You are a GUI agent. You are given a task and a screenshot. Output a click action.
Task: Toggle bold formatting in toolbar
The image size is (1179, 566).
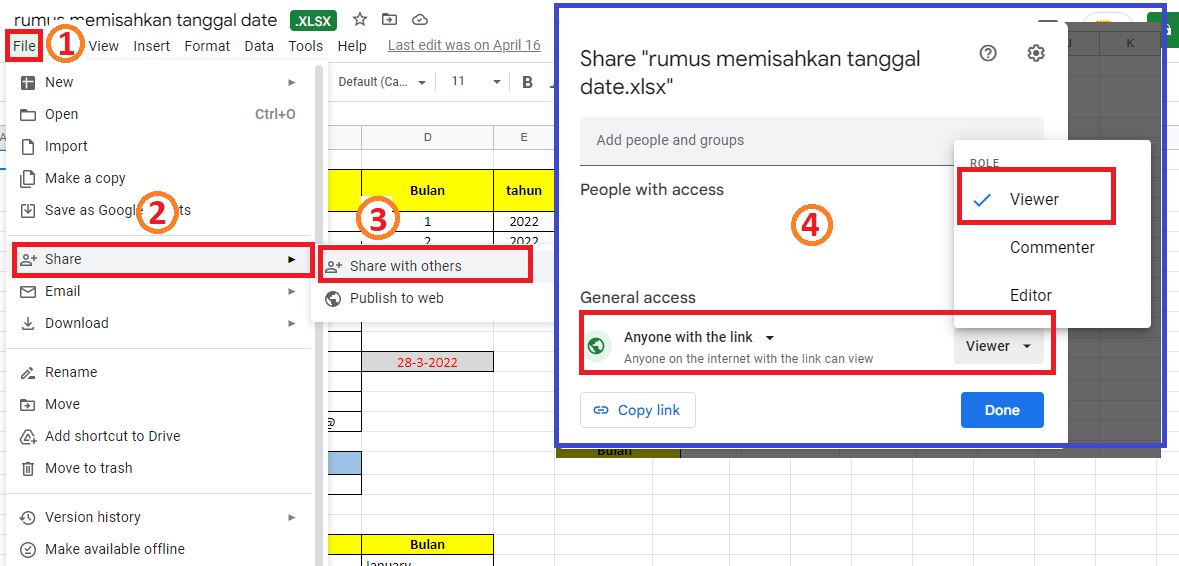coord(527,82)
